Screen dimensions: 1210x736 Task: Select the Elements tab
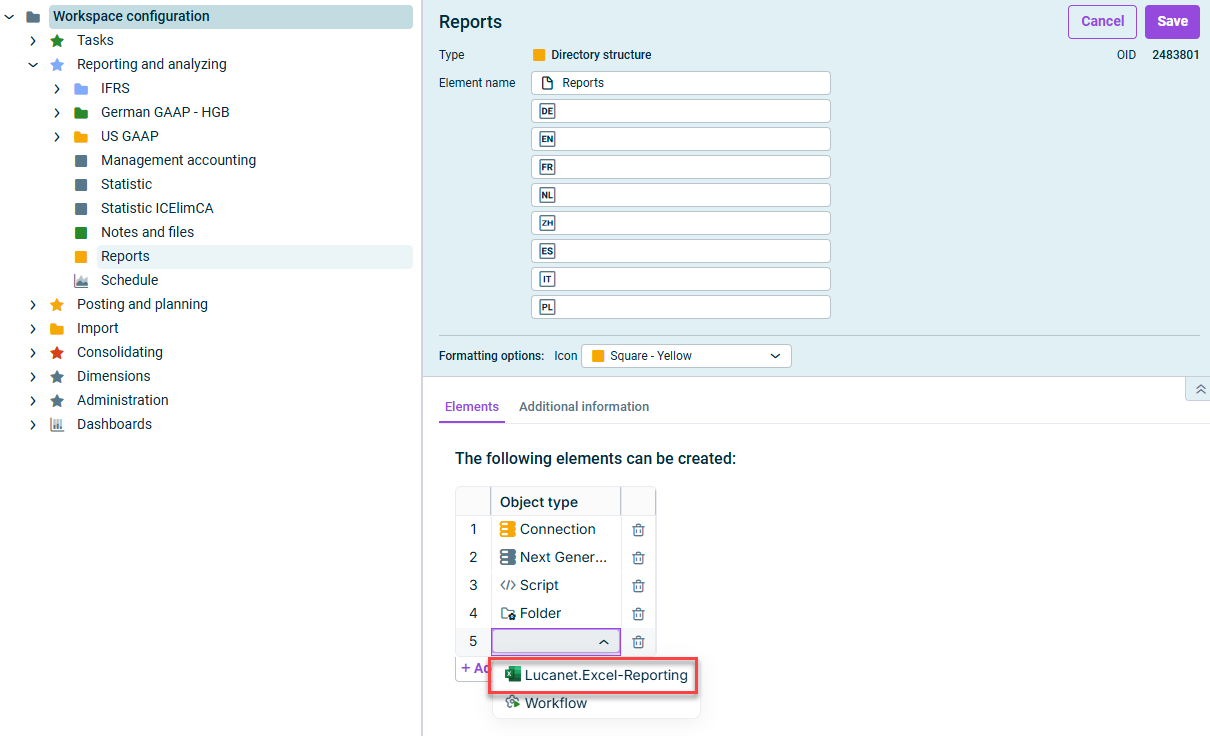[x=471, y=407]
